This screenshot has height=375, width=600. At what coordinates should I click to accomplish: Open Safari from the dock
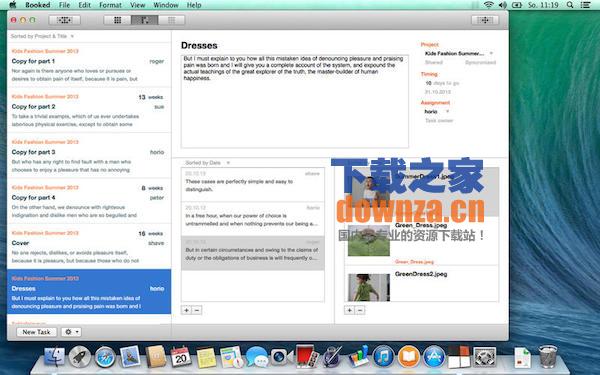[105, 357]
